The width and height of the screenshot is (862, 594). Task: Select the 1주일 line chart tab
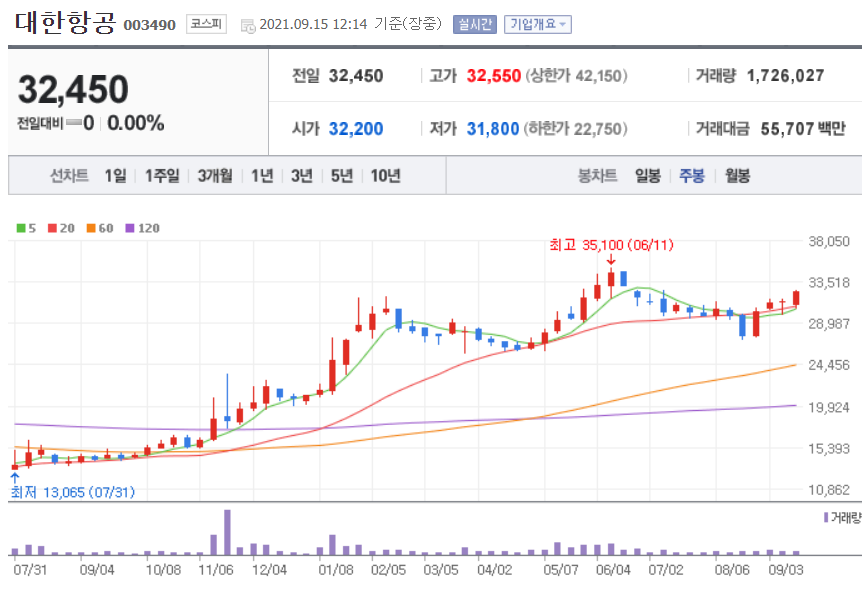coord(162,175)
